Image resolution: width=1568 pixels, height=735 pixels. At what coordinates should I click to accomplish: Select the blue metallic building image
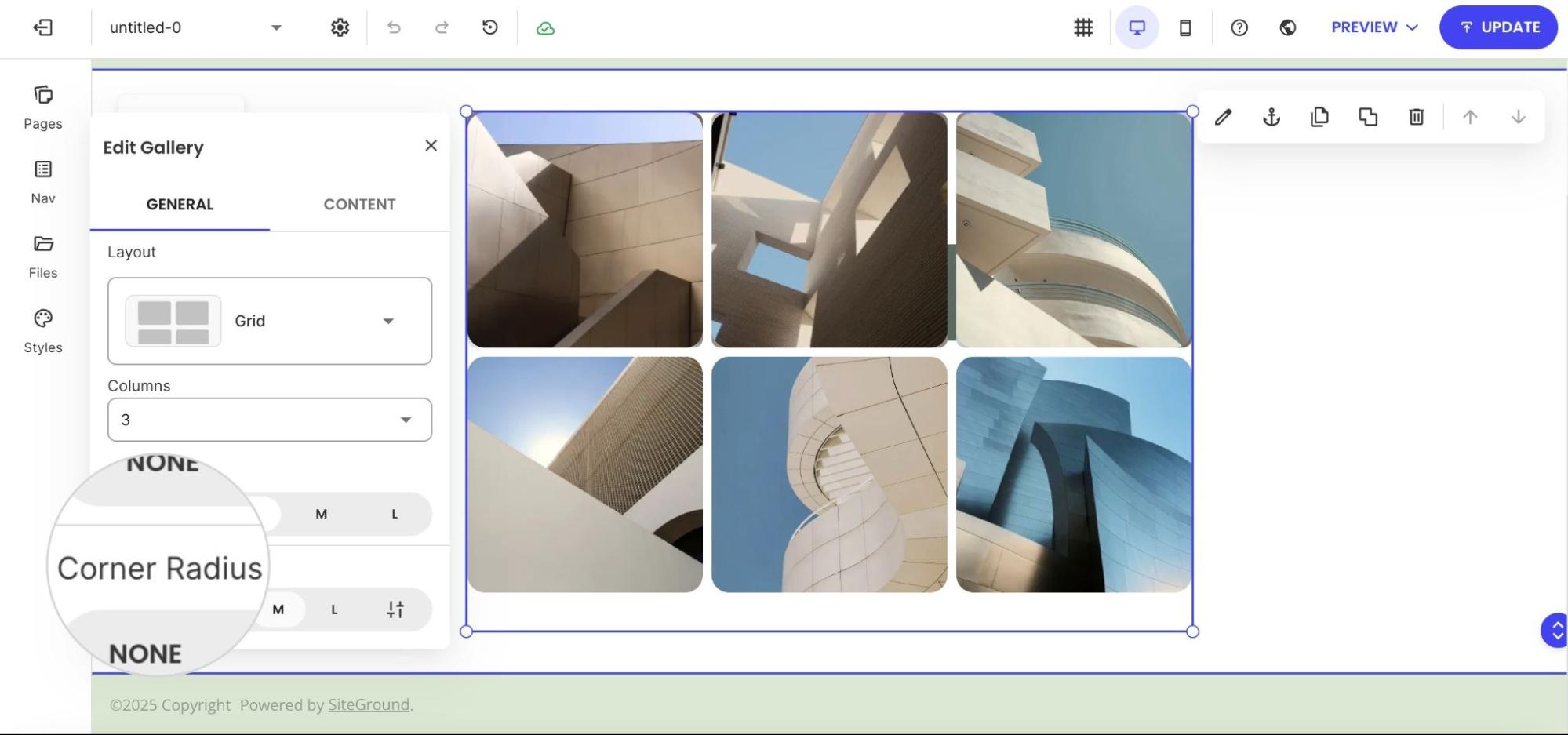point(1074,475)
